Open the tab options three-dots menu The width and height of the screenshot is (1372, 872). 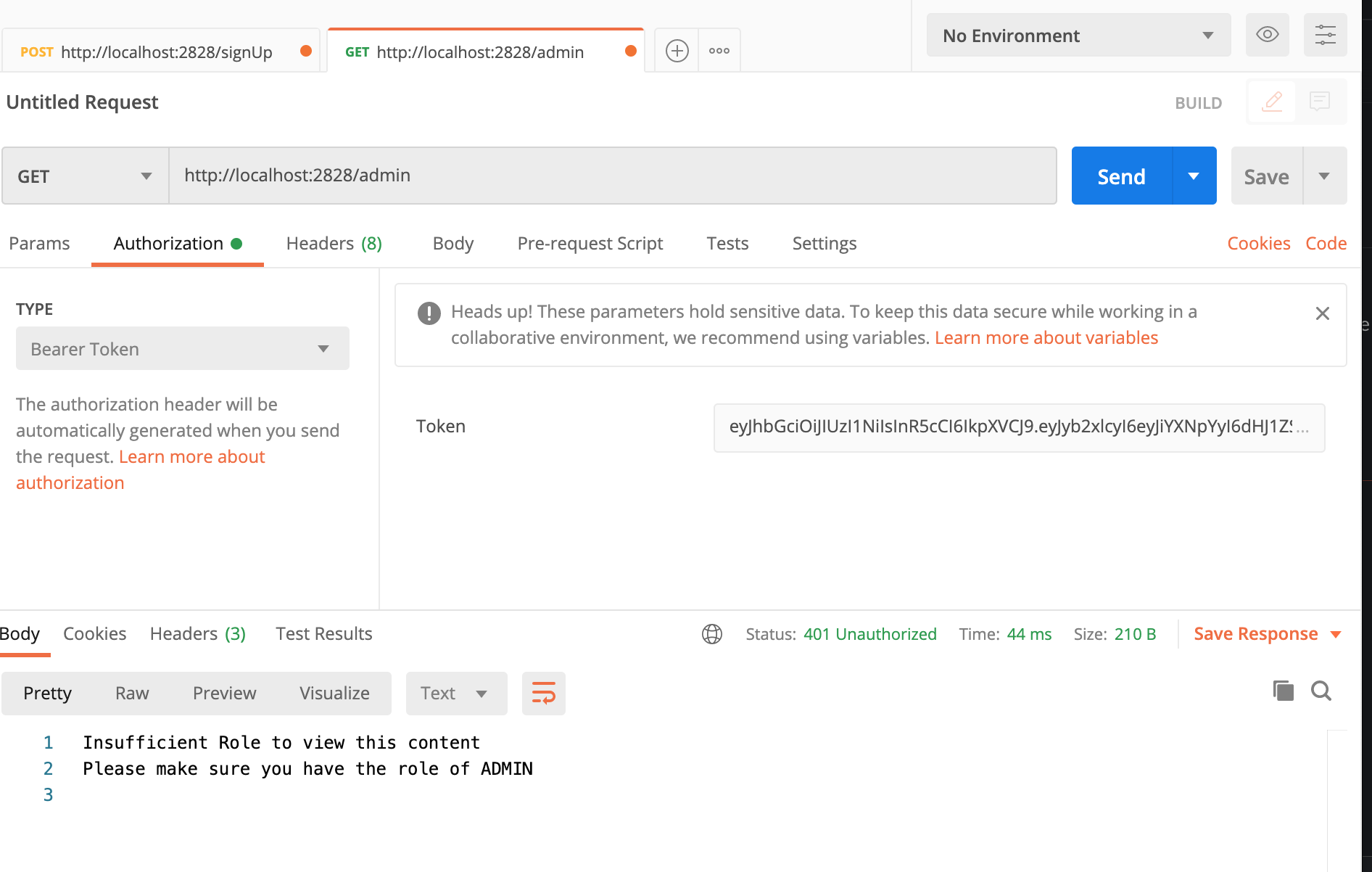(719, 51)
